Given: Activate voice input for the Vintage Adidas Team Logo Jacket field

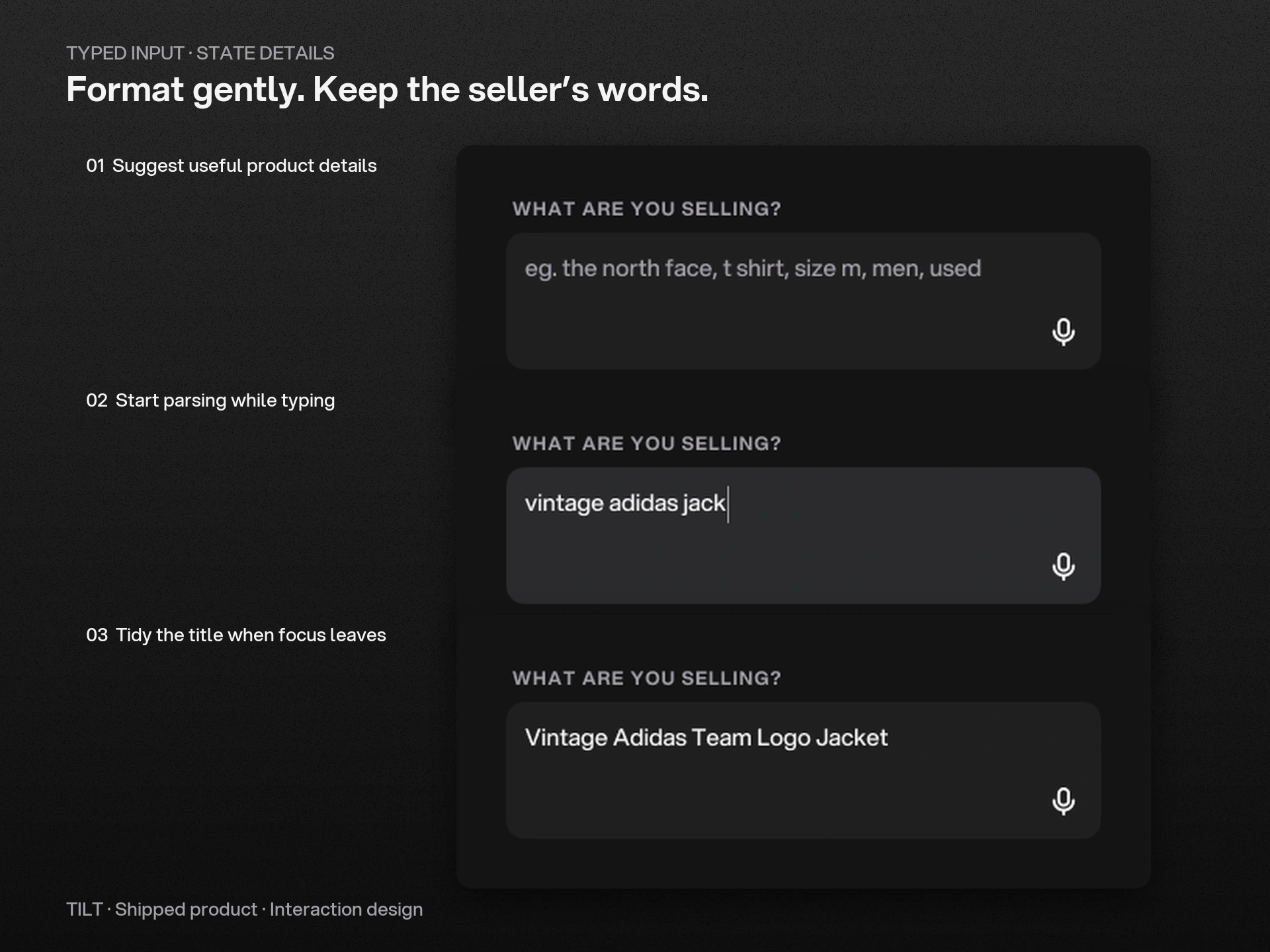Looking at the screenshot, I should 1063,801.
